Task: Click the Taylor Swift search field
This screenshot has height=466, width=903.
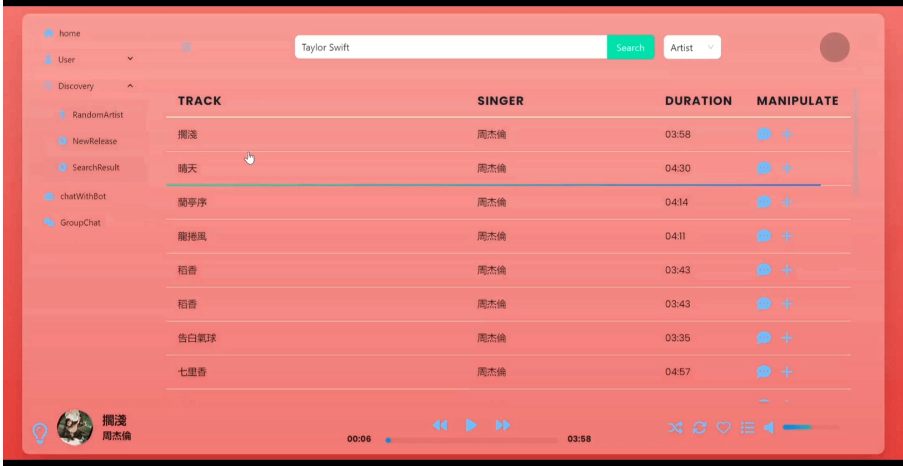Action: click(451, 47)
